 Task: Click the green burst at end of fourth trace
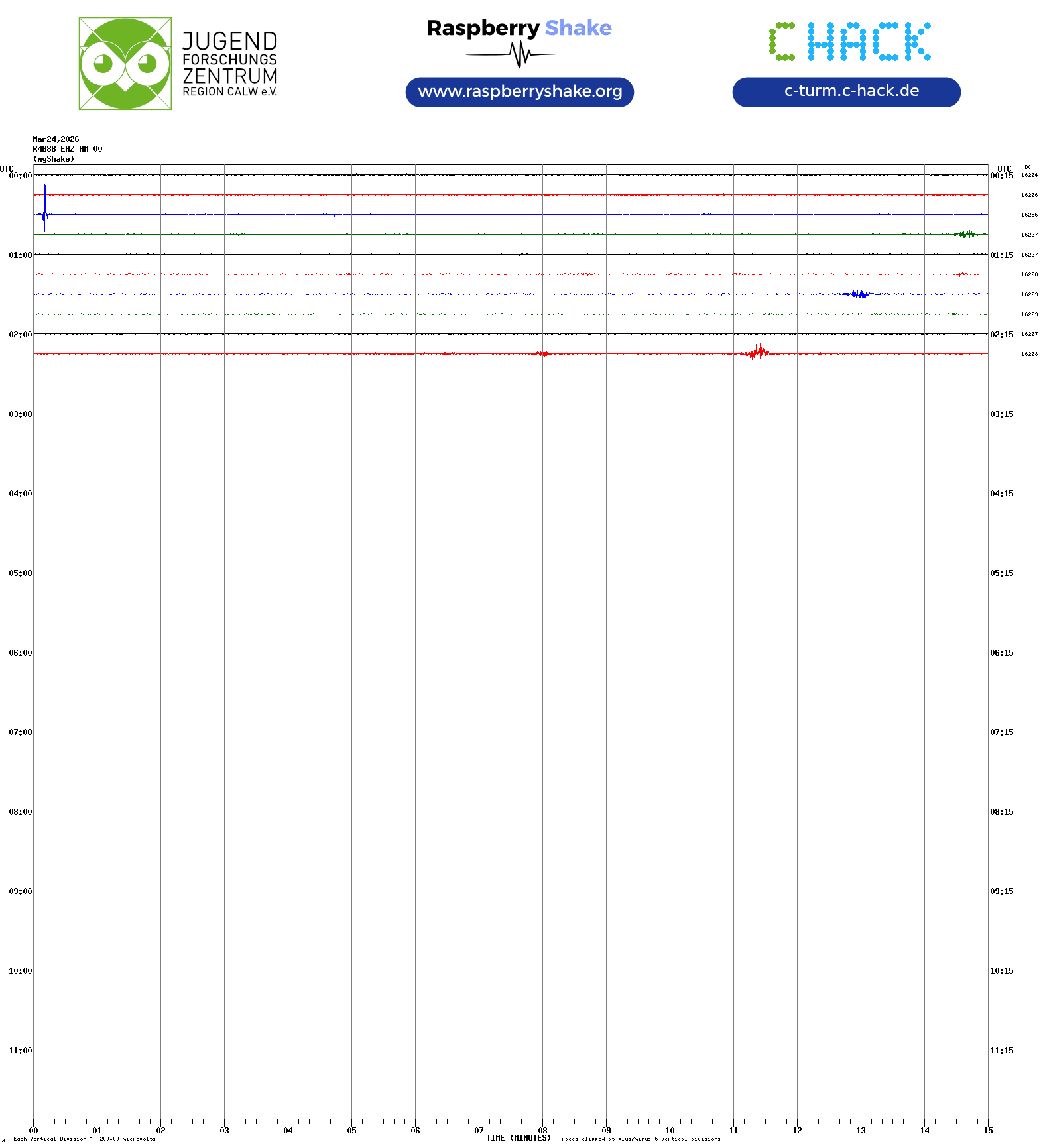(x=967, y=234)
